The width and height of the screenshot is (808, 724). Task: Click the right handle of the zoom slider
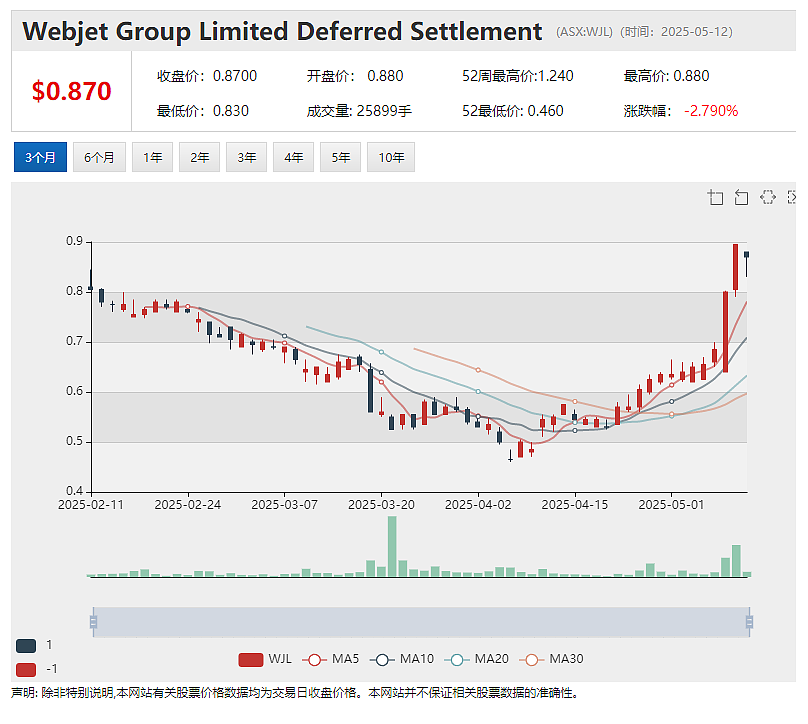[x=749, y=622]
